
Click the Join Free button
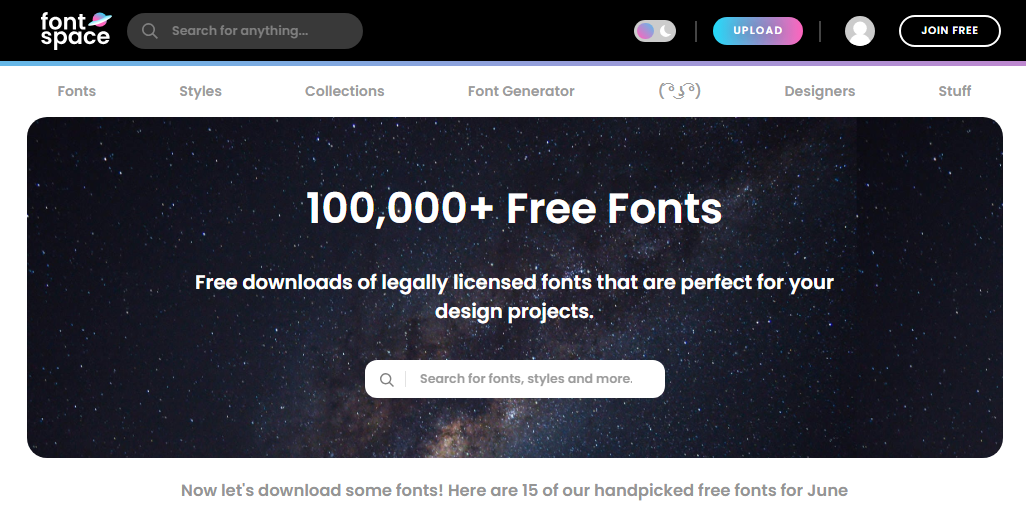pyautogui.click(x=949, y=31)
